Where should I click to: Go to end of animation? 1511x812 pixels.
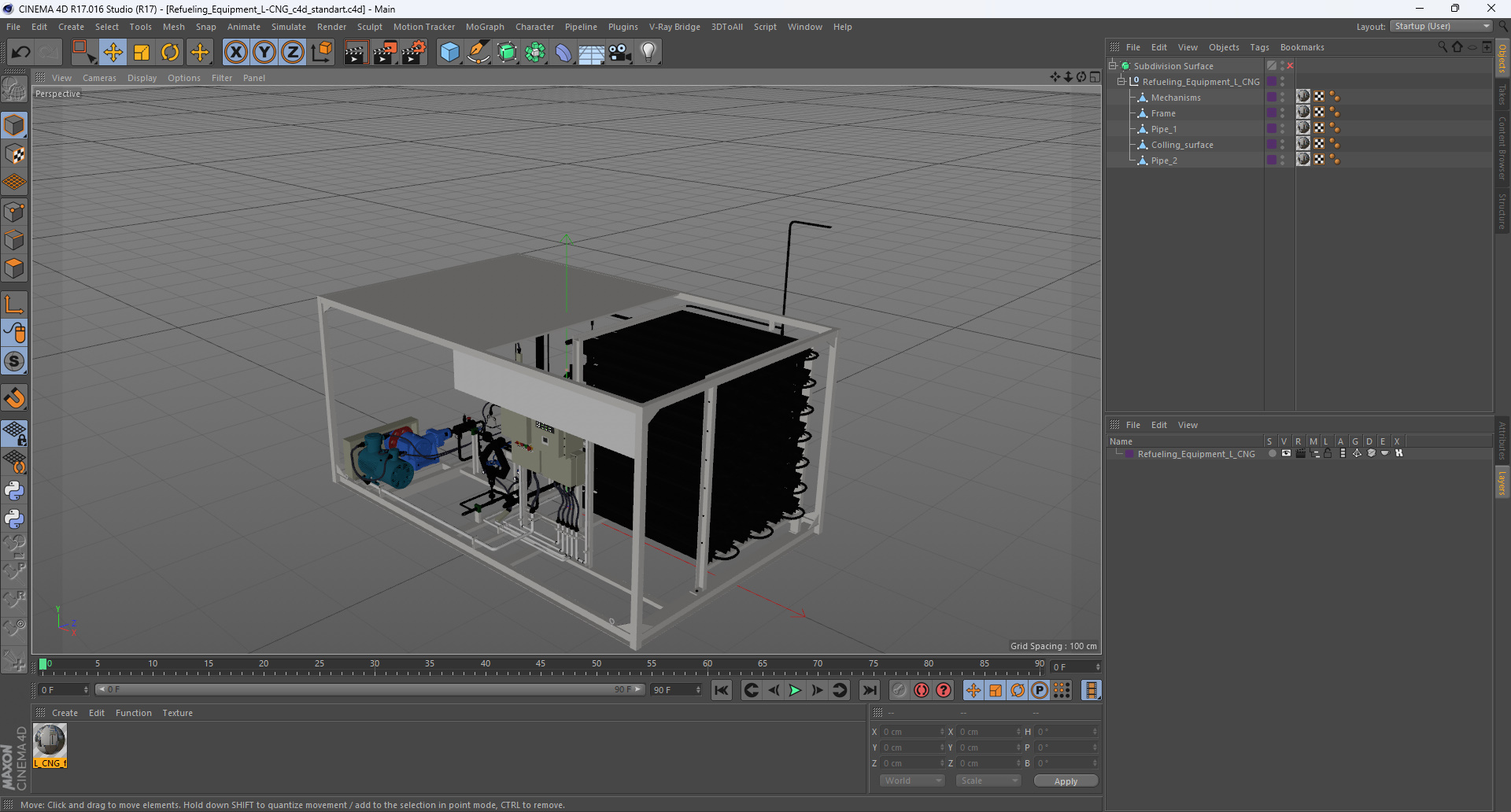[x=870, y=690]
